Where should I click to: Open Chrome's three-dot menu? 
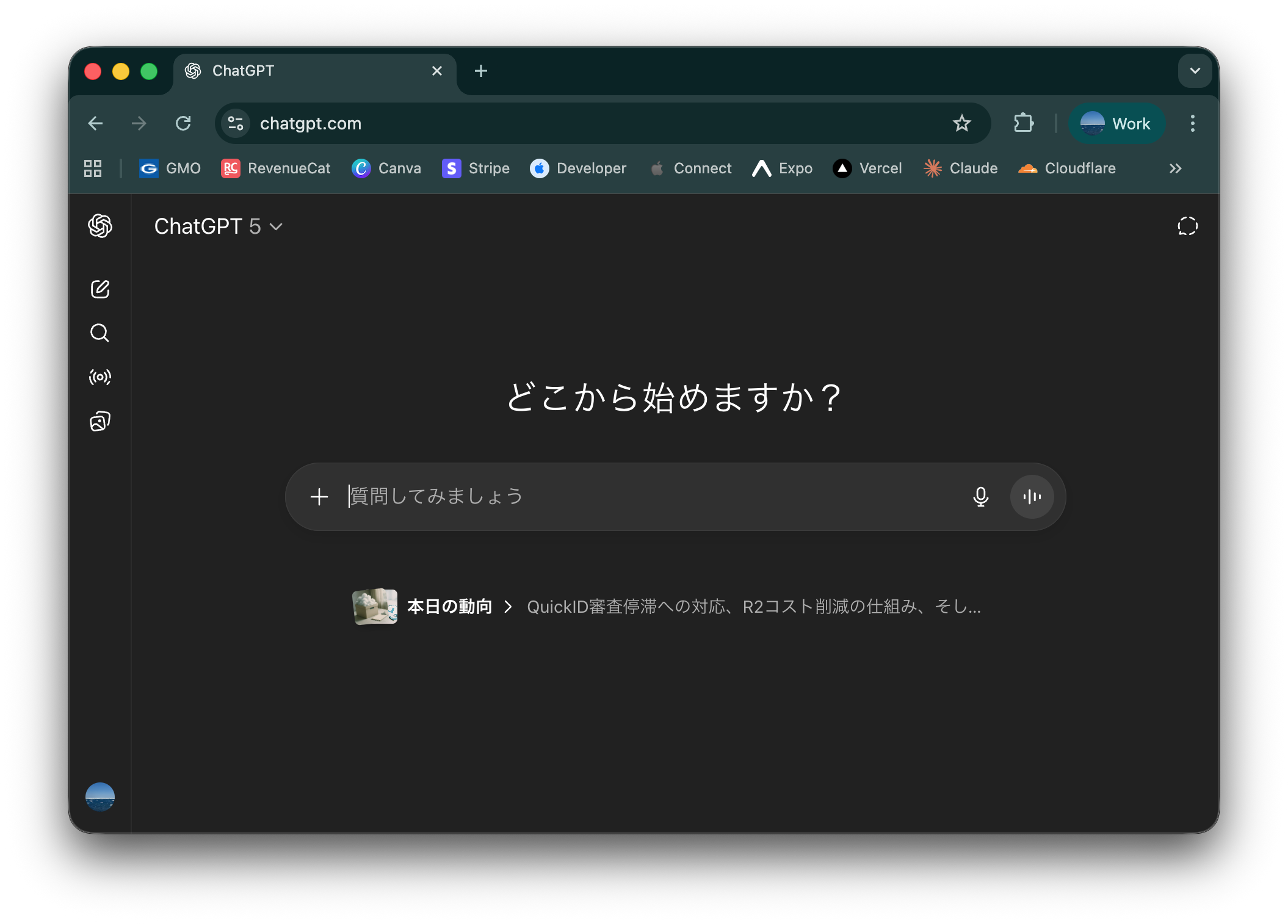click(1192, 123)
